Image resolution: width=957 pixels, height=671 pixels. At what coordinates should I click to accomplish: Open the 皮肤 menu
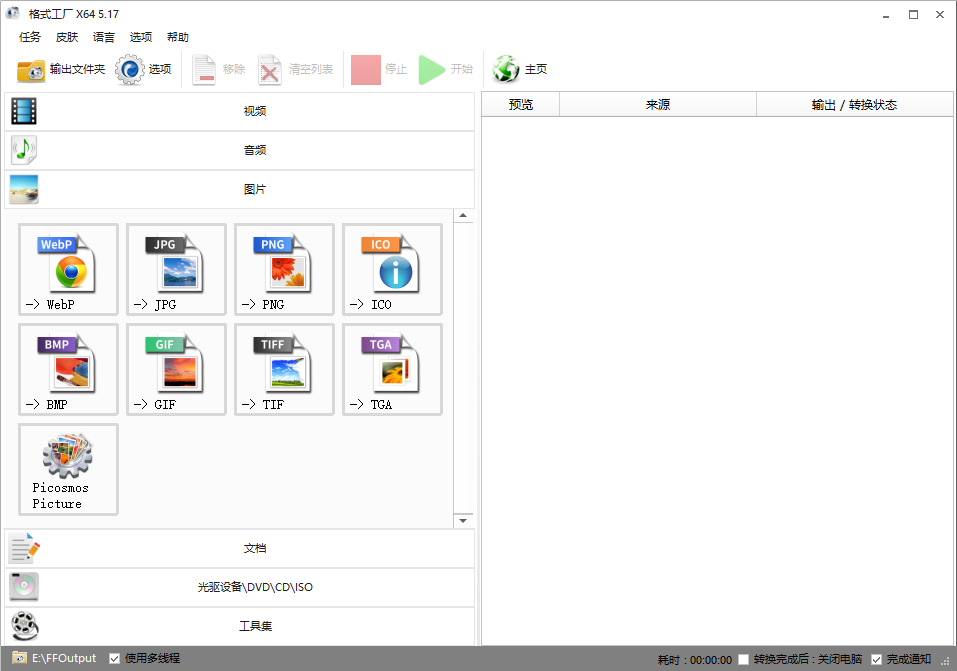pos(67,37)
